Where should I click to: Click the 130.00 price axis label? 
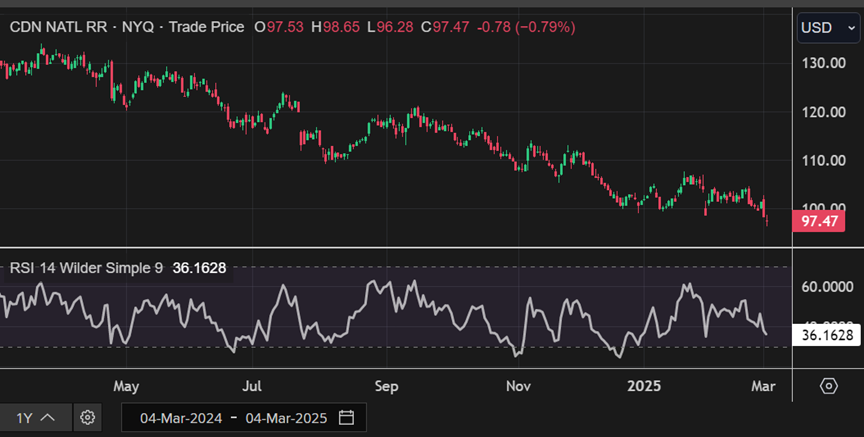point(825,63)
